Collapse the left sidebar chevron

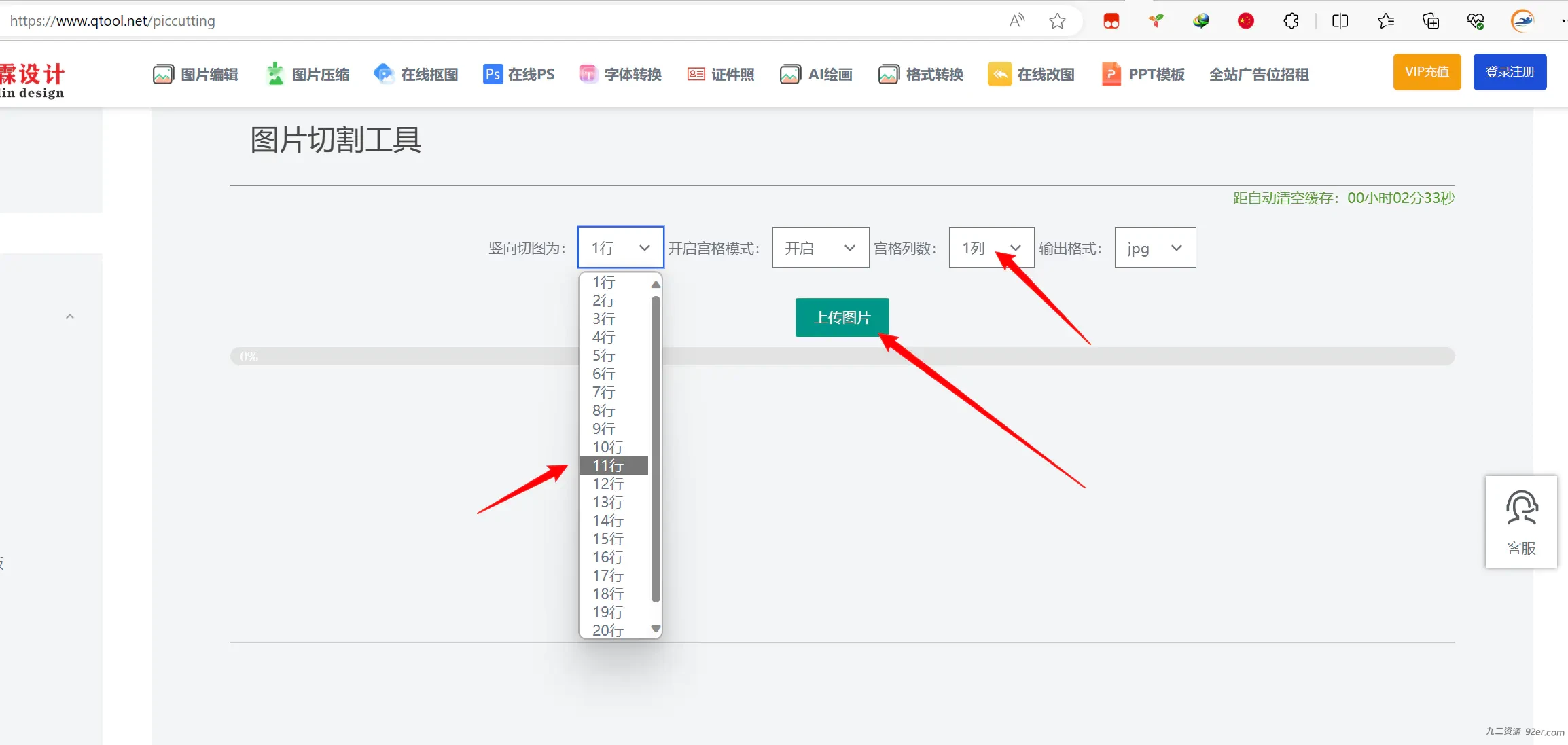point(69,316)
